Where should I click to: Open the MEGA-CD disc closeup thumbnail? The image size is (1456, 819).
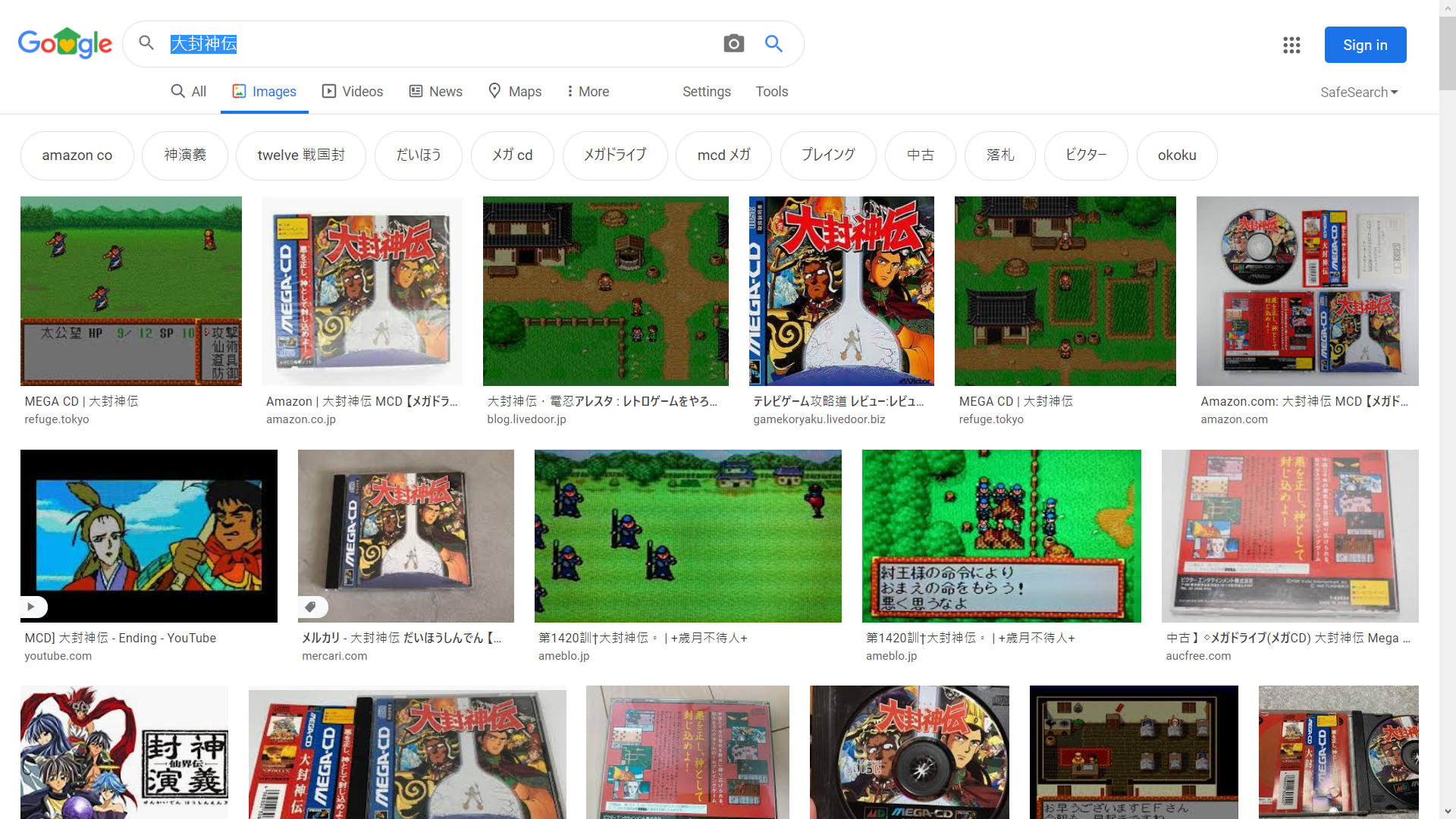coord(909,752)
